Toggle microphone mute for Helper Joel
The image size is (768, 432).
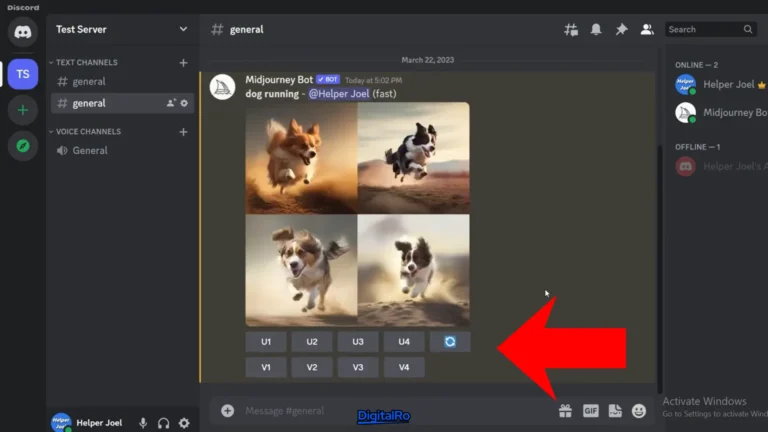click(x=143, y=423)
